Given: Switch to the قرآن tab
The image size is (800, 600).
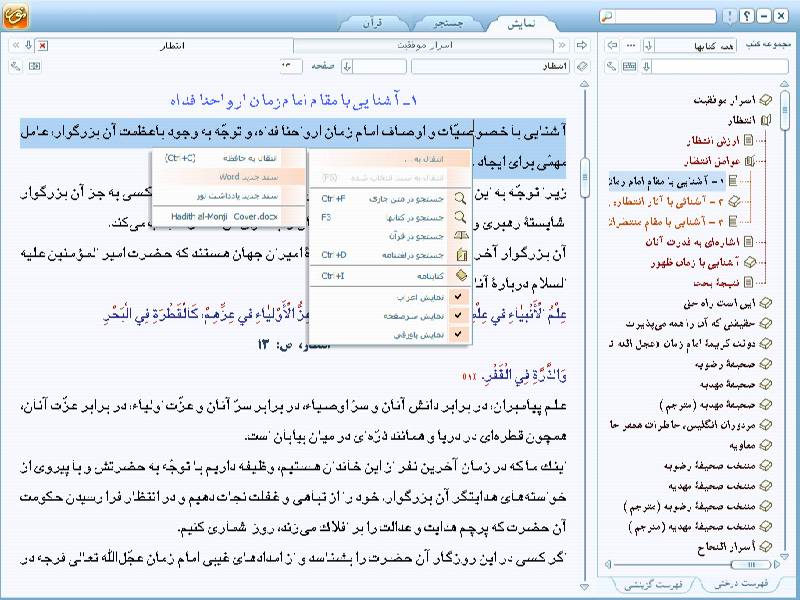Looking at the screenshot, I should 372,23.
